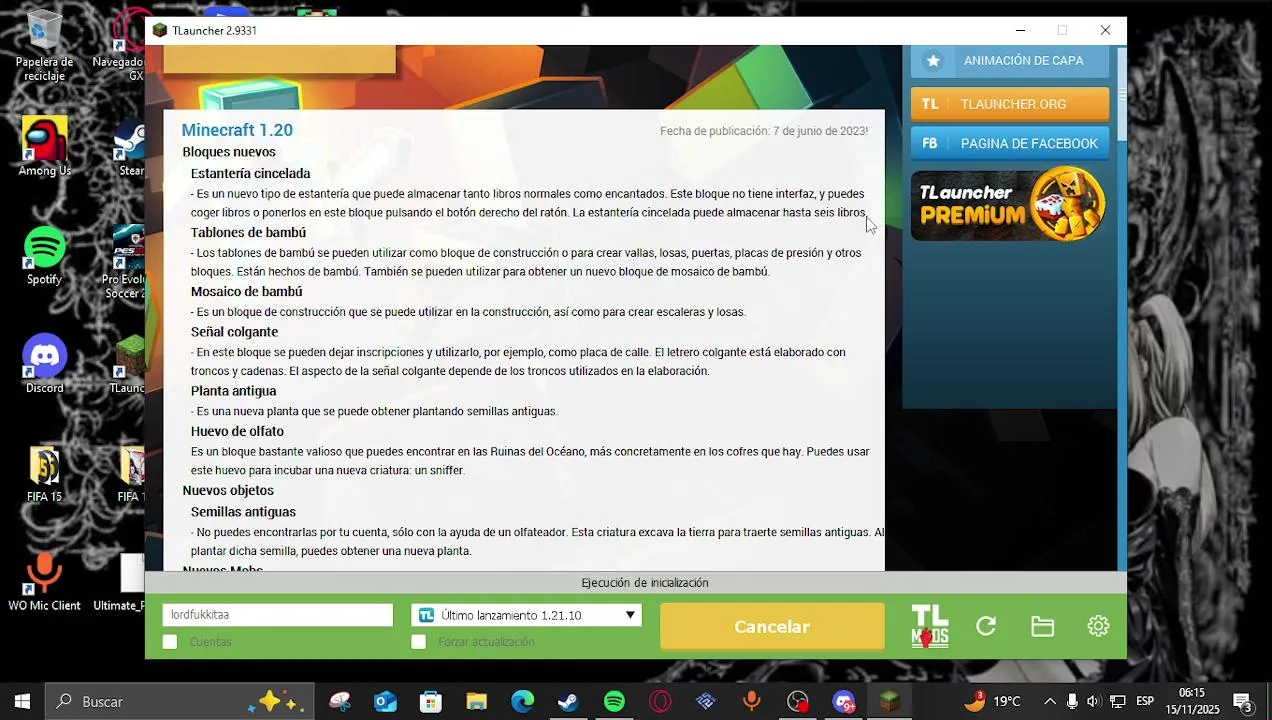Viewport: 1272px width, 720px height.
Task: Click ANIMACIÓN DE CAPA button
Action: coord(1010,61)
